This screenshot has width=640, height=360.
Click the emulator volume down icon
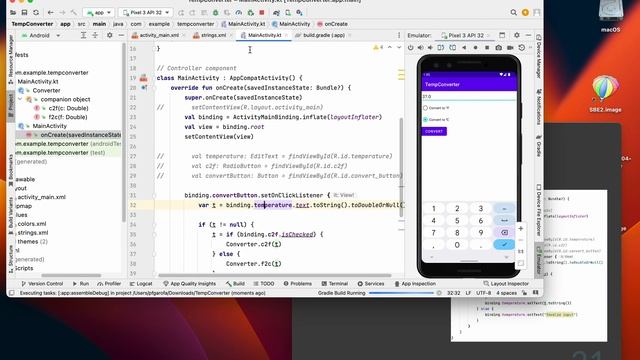click(430, 48)
